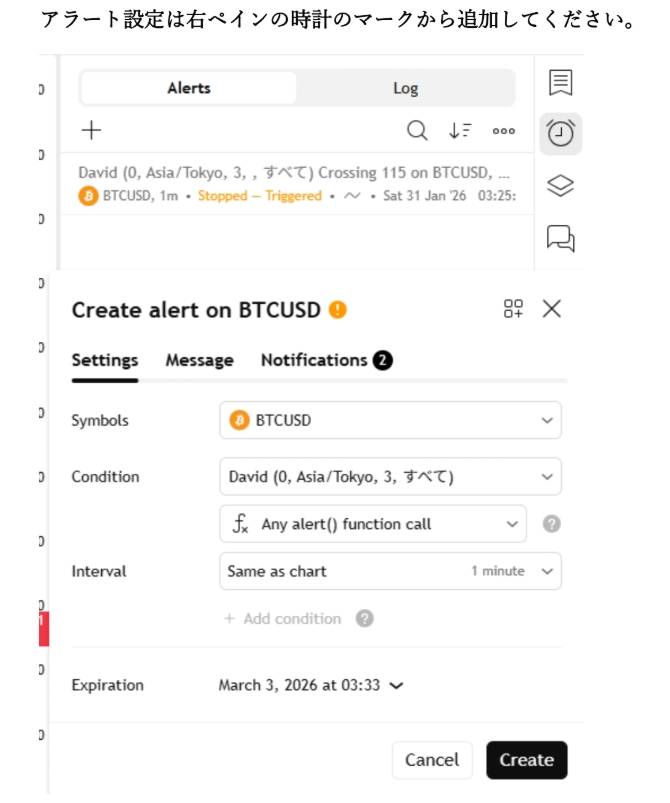The image size is (670, 803).
Task: Click help icon beside function call dropdown
Action: point(550,524)
